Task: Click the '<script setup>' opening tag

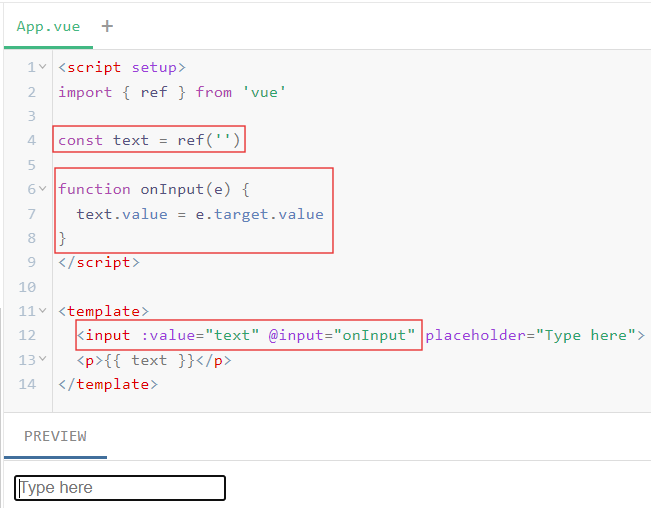Action: tap(122, 67)
